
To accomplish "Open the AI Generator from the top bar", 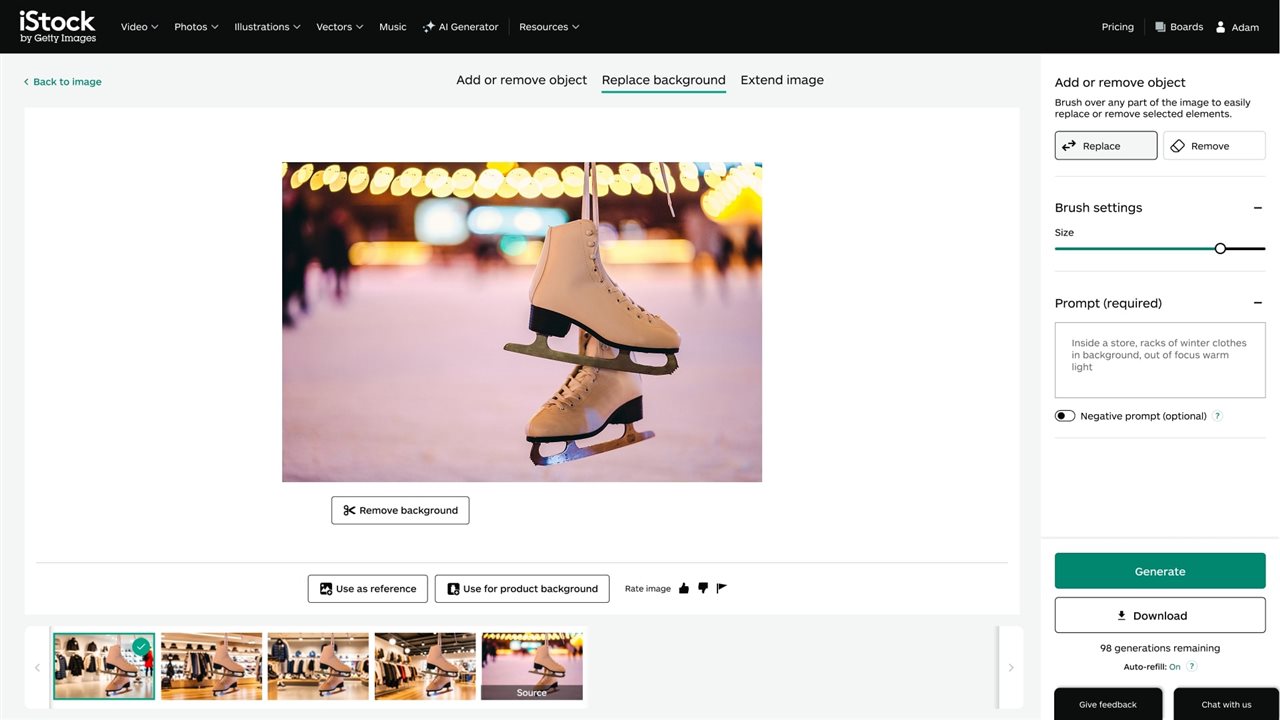I will [x=460, y=27].
